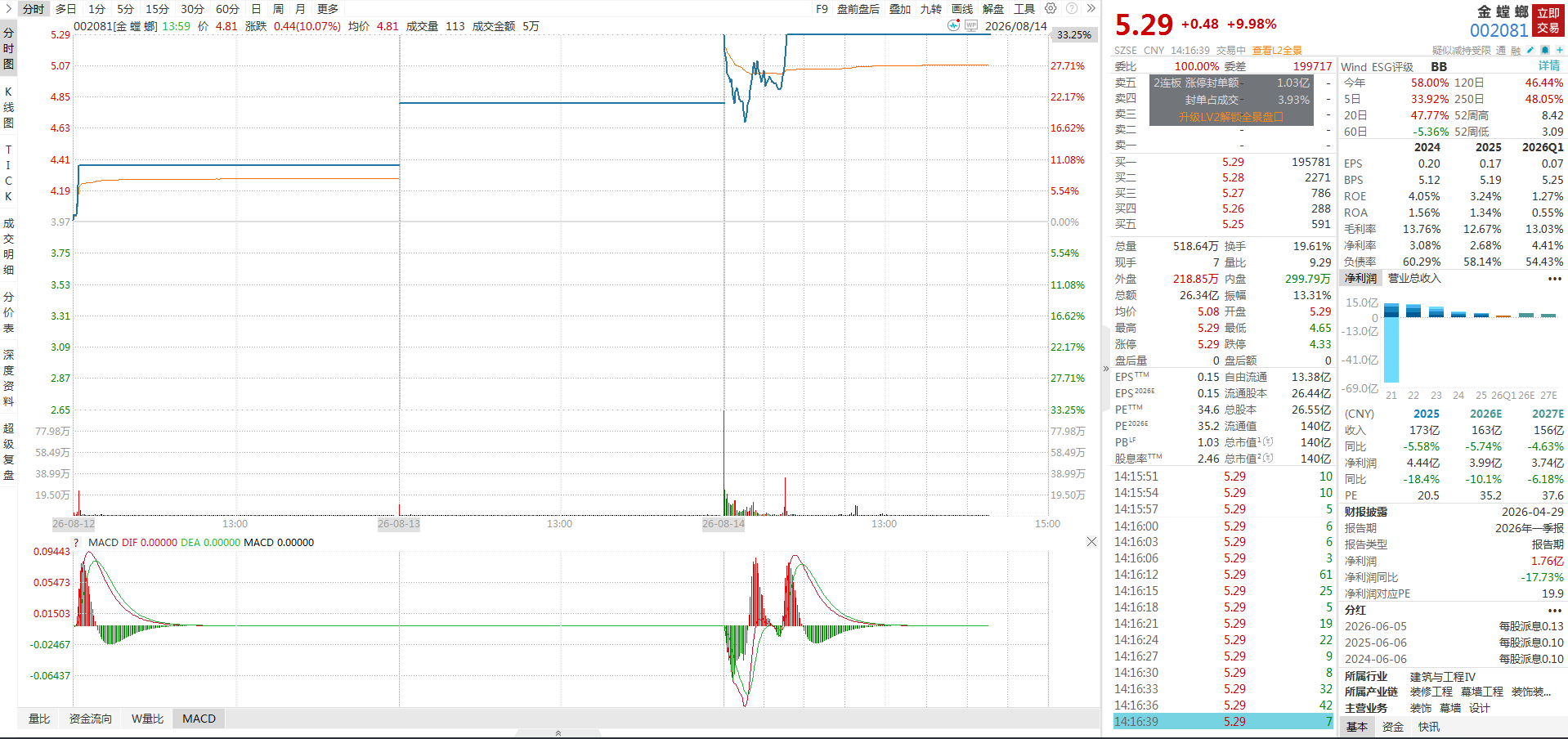The height and width of the screenshot is (739, 1568).
Task: Switch to 5分 minute chart
Action: (125, 9)
